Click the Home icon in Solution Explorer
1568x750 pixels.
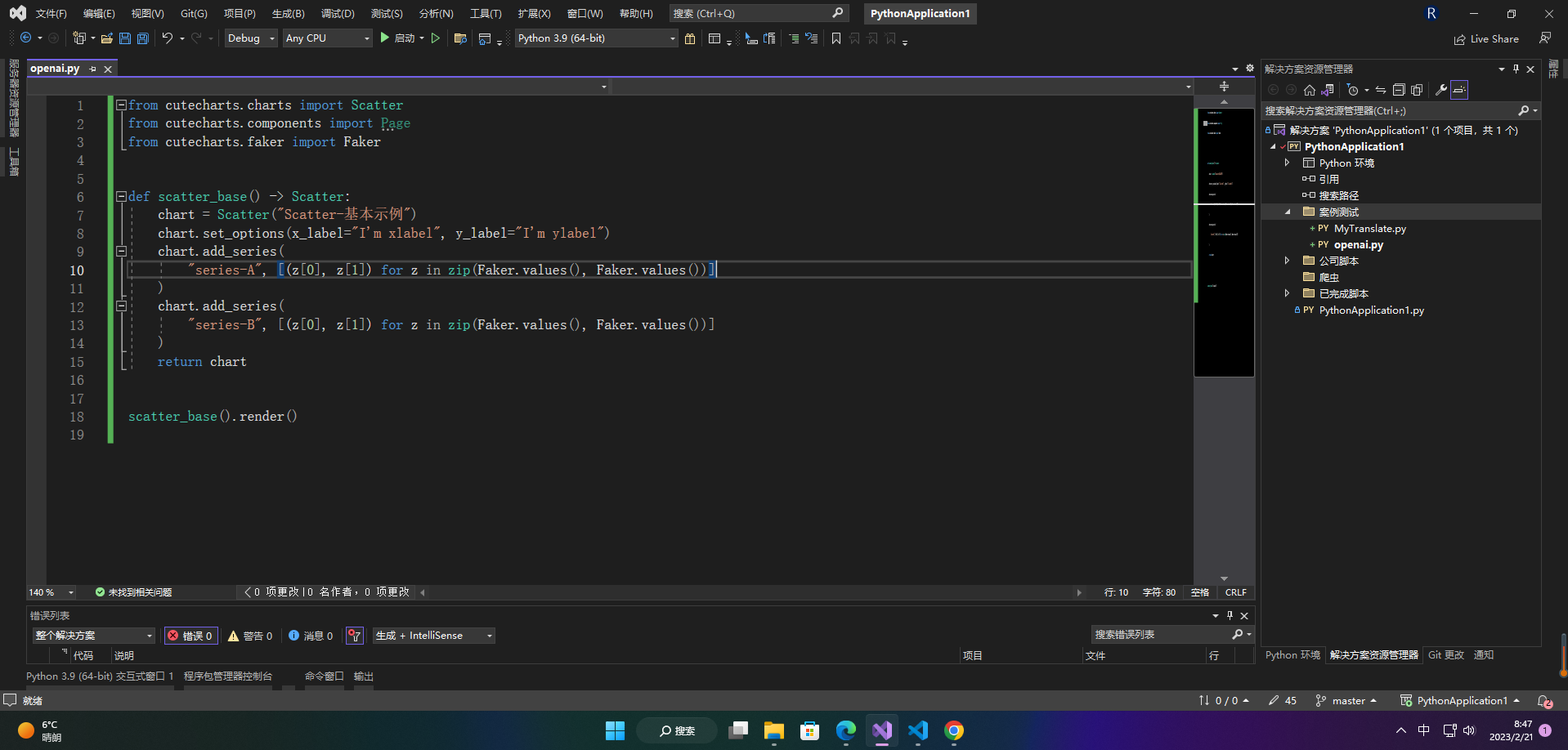(1310, 90)
